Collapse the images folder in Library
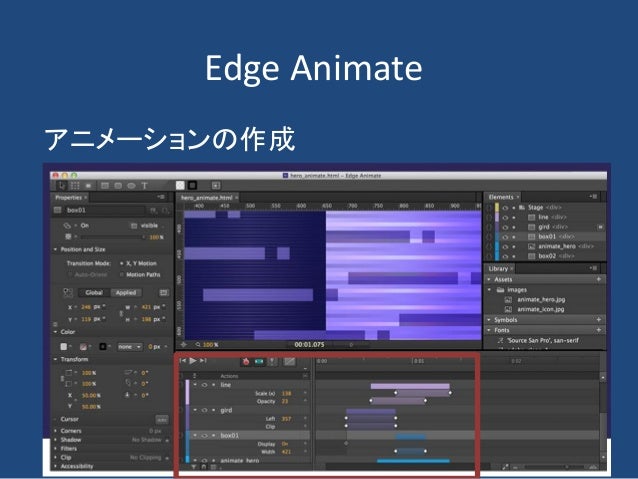638x479 pixels. coord(489,290)
